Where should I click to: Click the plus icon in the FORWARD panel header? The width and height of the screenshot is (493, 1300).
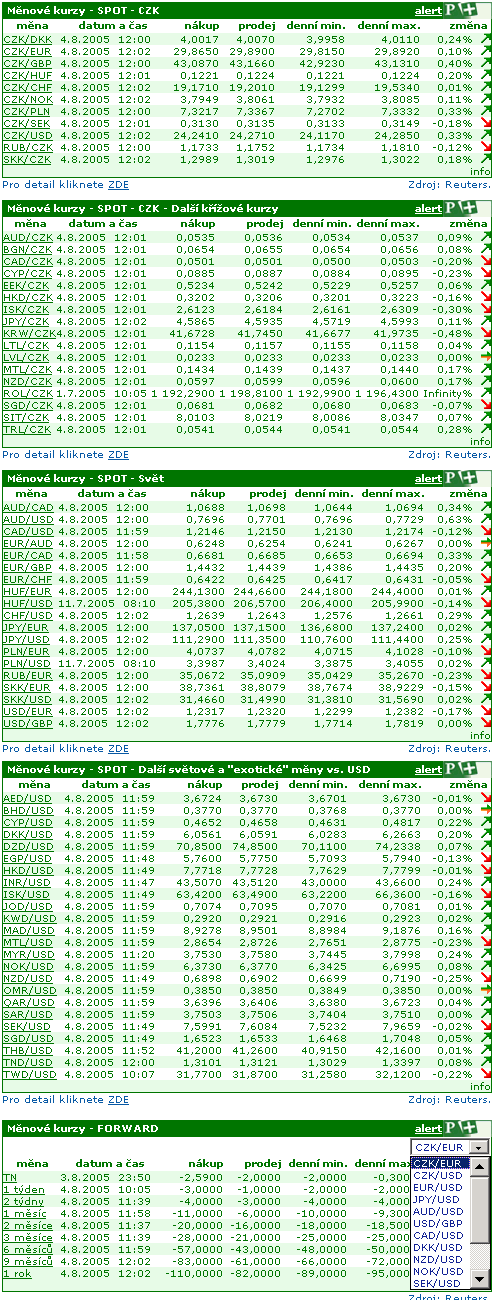point(469,1128)
